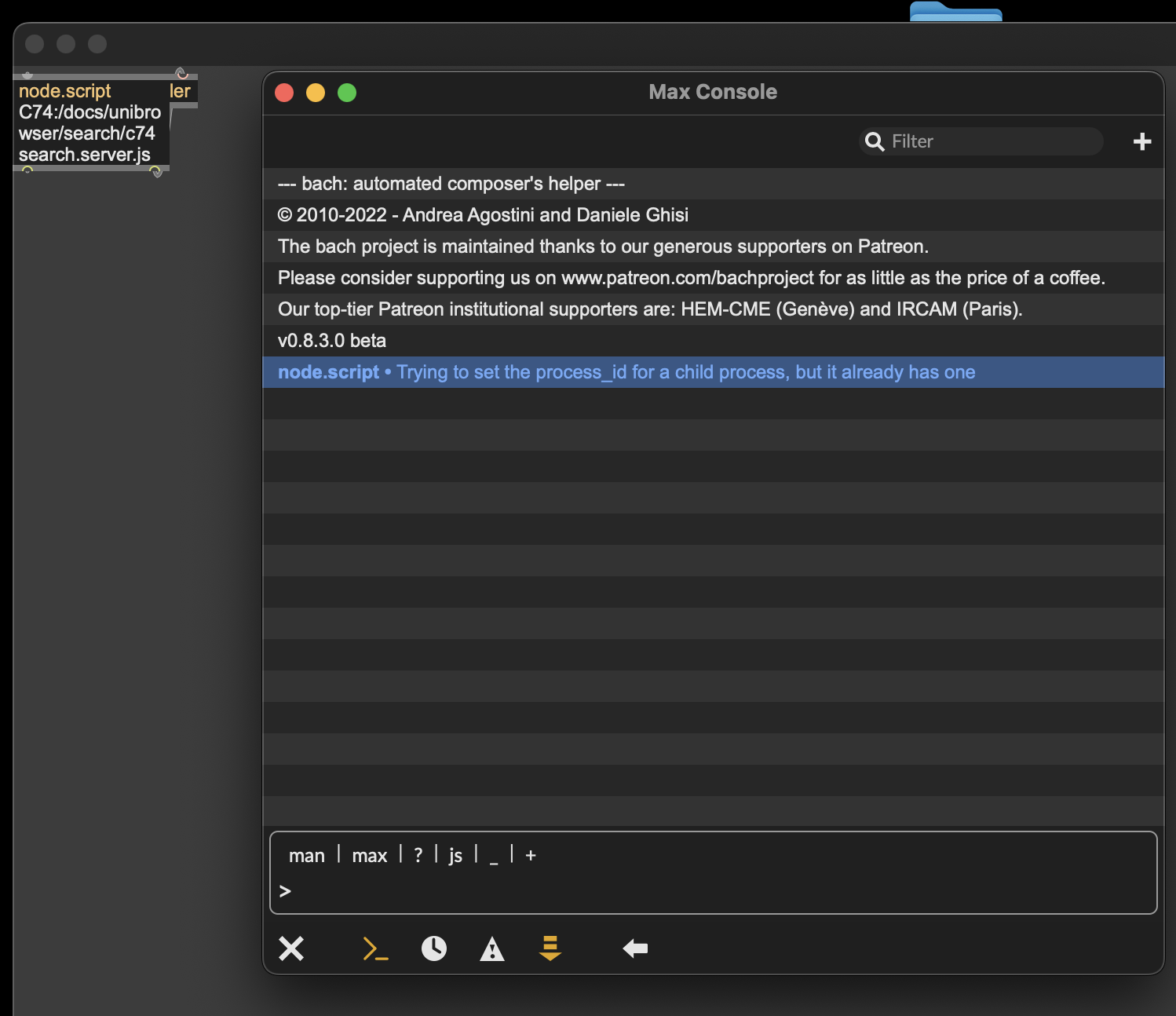Select the 'man' shortcut
The width and height of the screenshot is (1176, 1016).
pyautogui.click(x=307, y=856)
